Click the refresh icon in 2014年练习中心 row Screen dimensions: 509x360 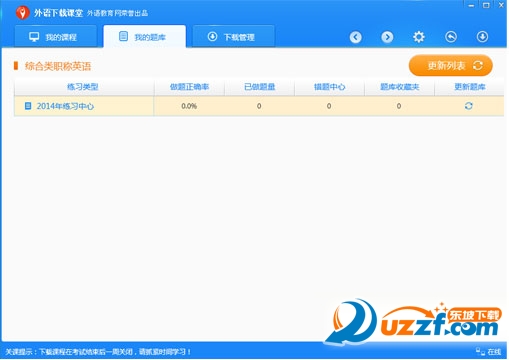pyautogui.click(x=469, y=106)
